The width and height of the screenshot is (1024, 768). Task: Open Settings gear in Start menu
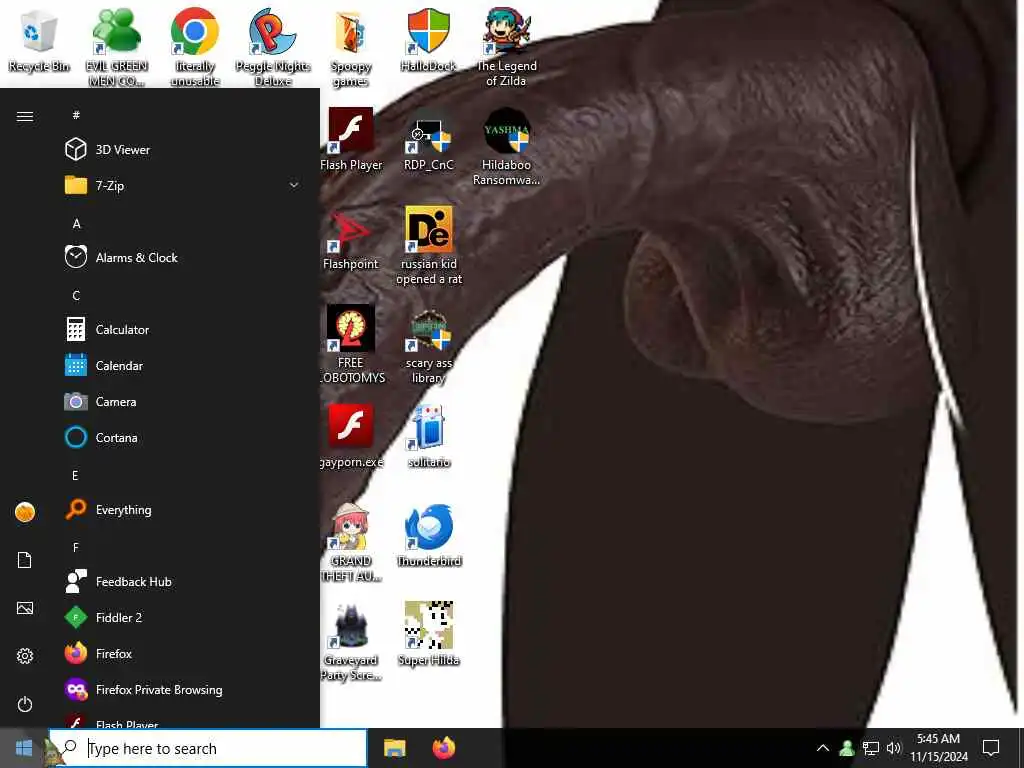pos(25,656)
